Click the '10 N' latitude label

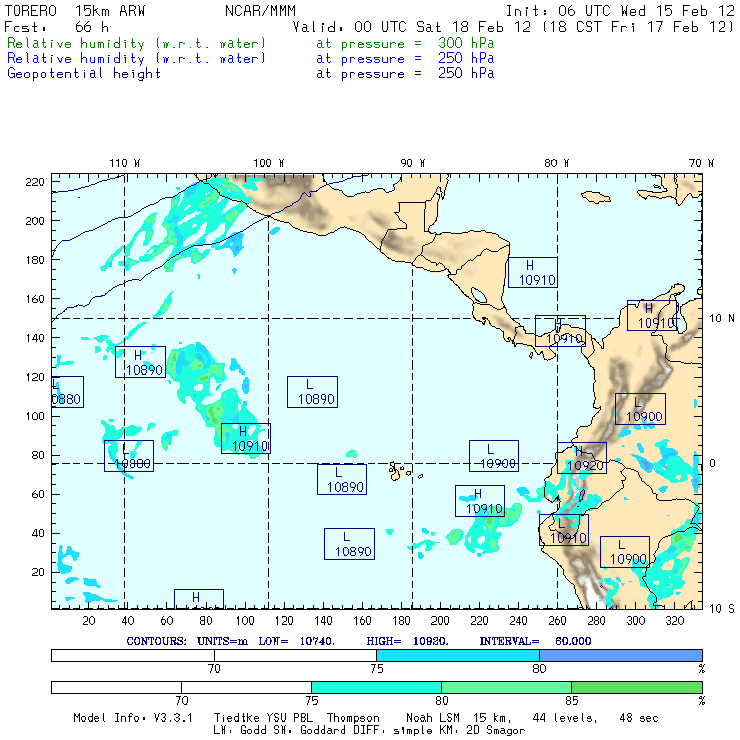722,319
